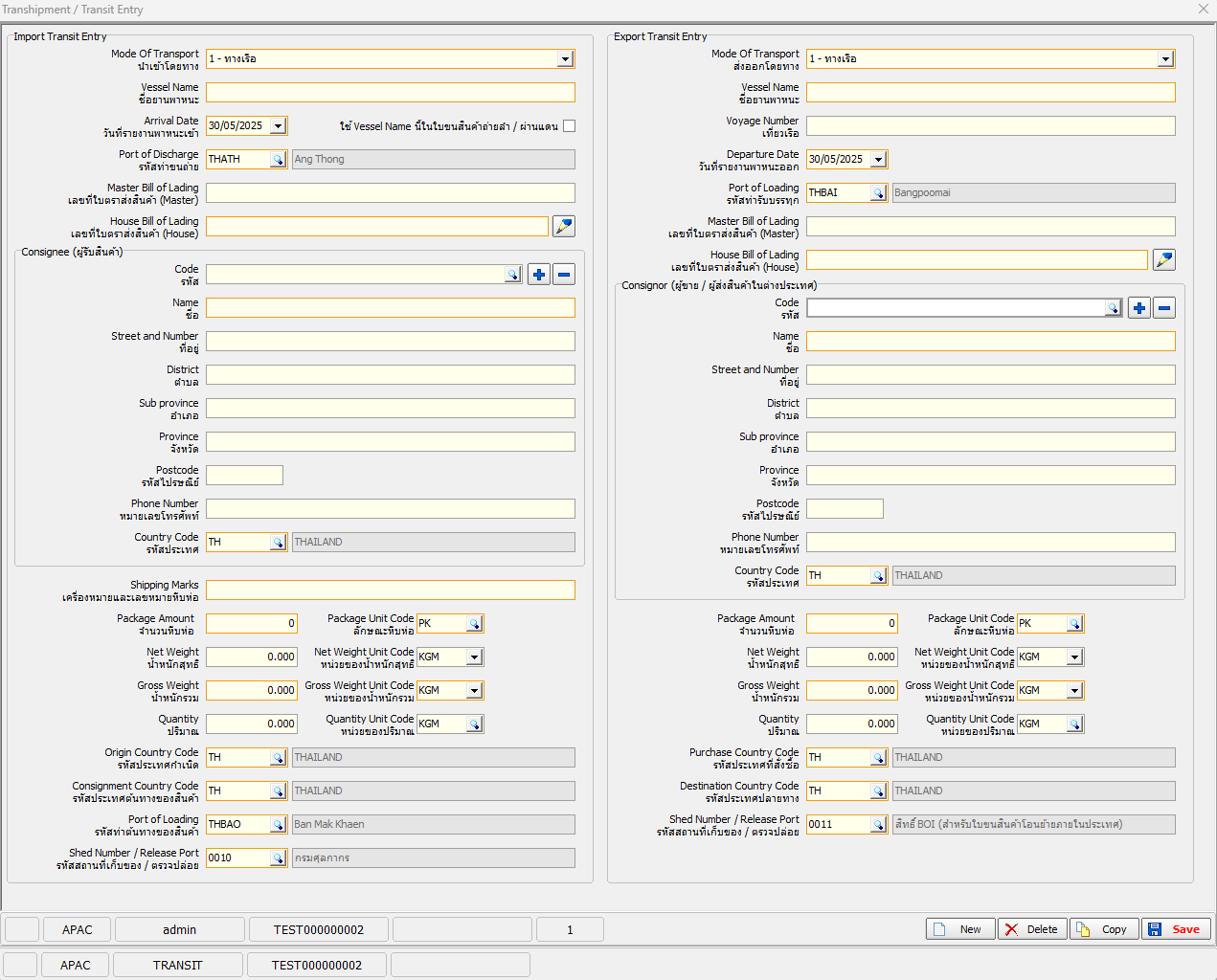1217x980 pixels.
Task: Add a new Consignor with plus icon
Action: click(x=1139, y=308)
